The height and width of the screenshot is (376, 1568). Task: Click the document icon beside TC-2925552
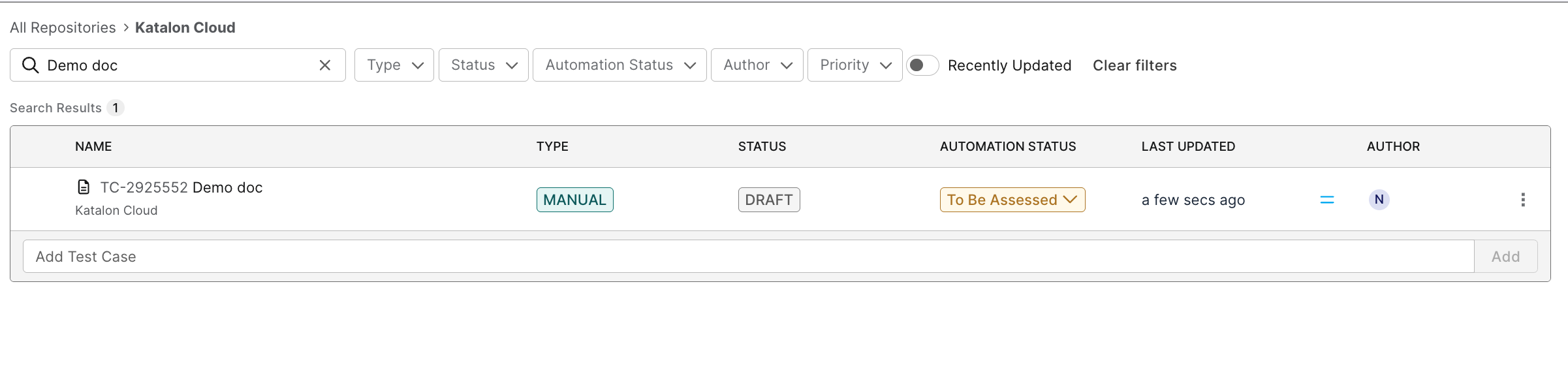pos(84,187)
